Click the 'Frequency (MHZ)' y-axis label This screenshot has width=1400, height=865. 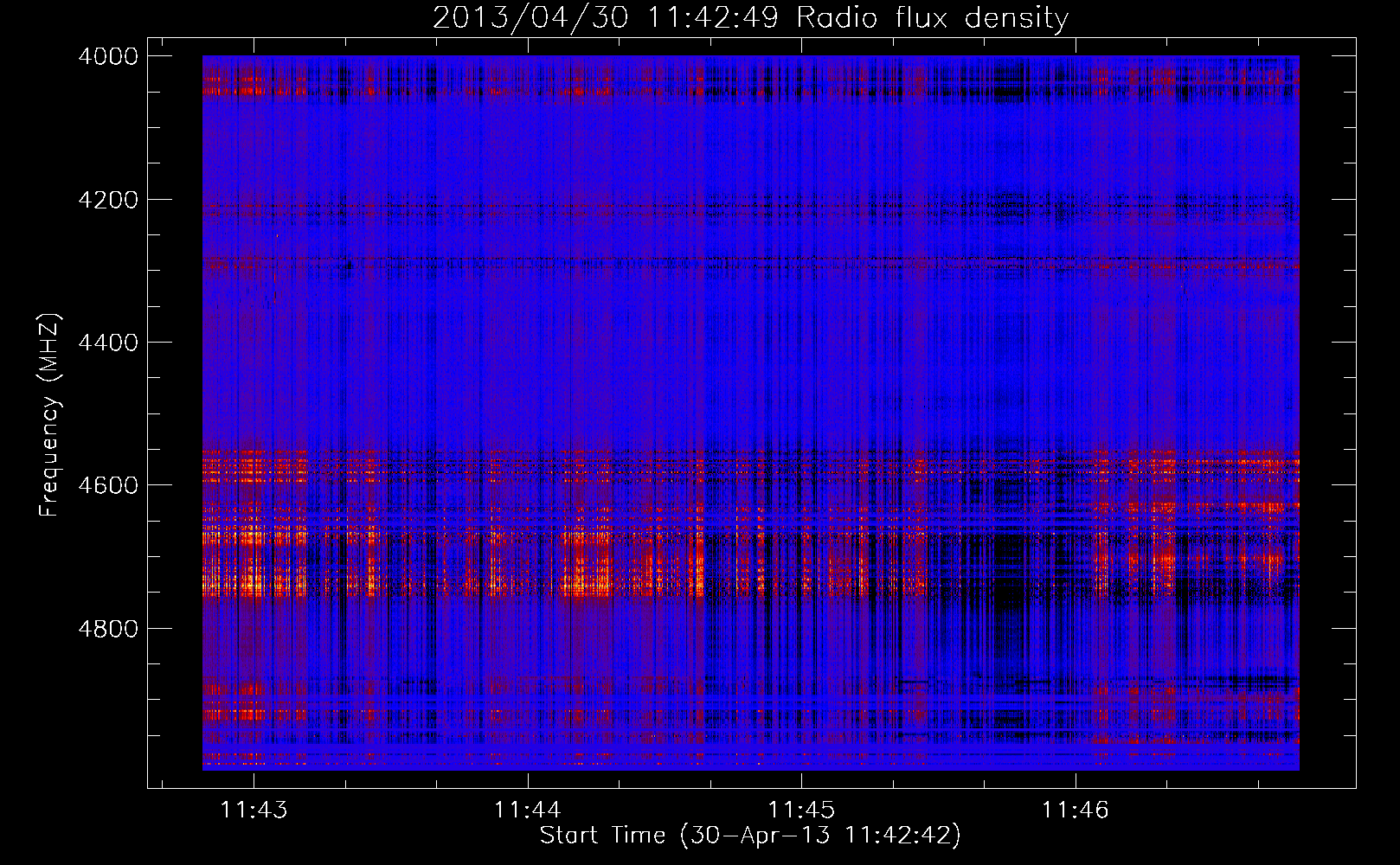point(49,415)
